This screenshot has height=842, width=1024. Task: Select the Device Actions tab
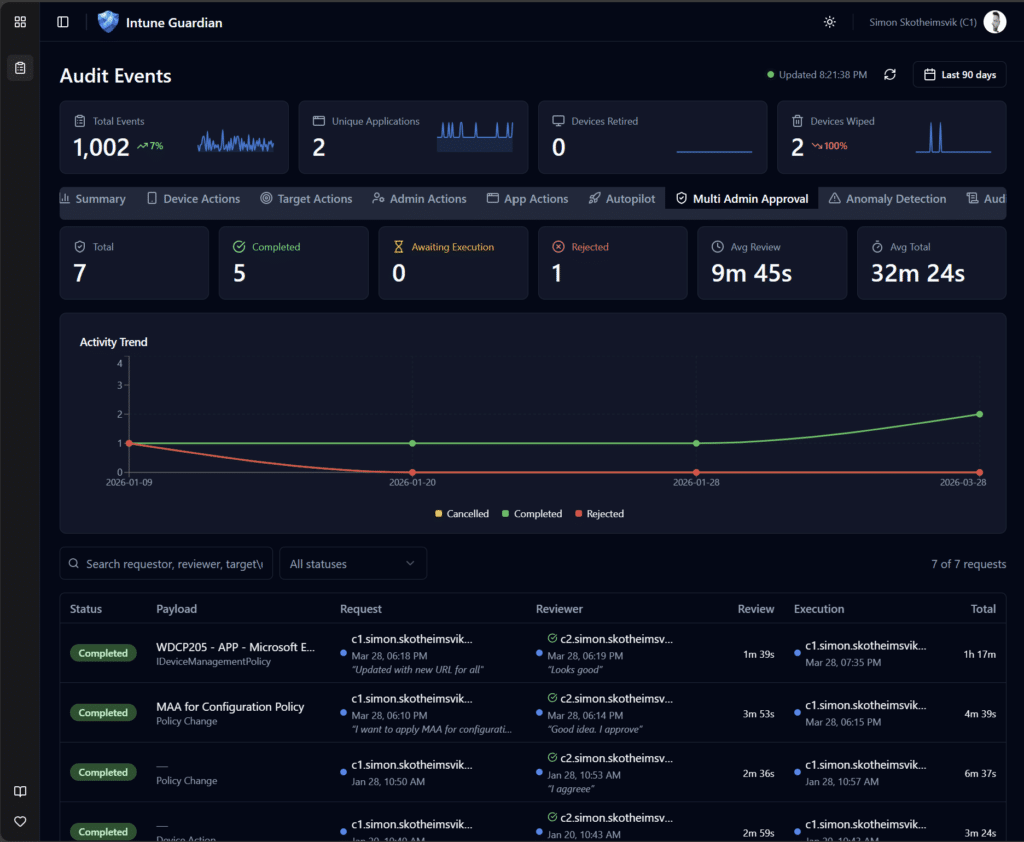pos(193,199)
